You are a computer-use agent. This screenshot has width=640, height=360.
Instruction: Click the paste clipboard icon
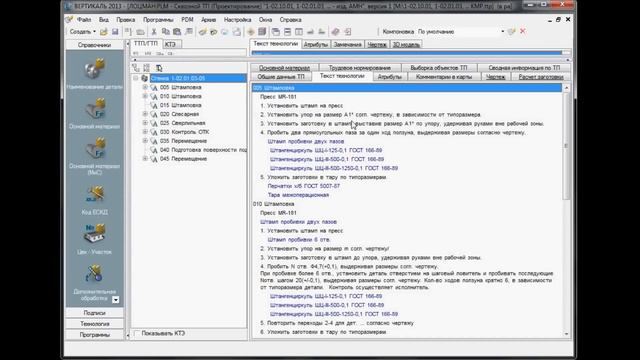click(177, 31)
